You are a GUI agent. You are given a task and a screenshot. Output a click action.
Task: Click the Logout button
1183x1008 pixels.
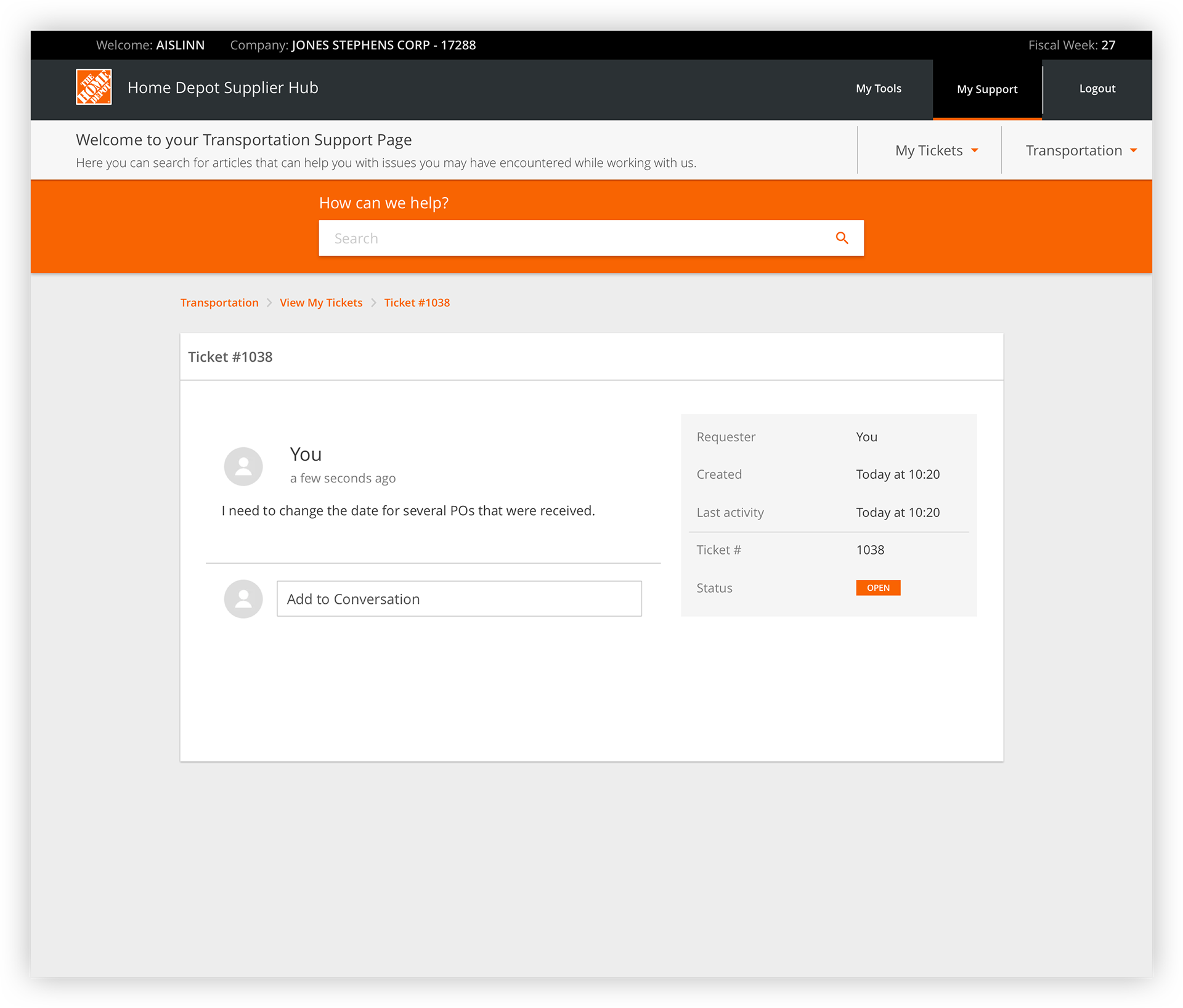(1097, 89)
